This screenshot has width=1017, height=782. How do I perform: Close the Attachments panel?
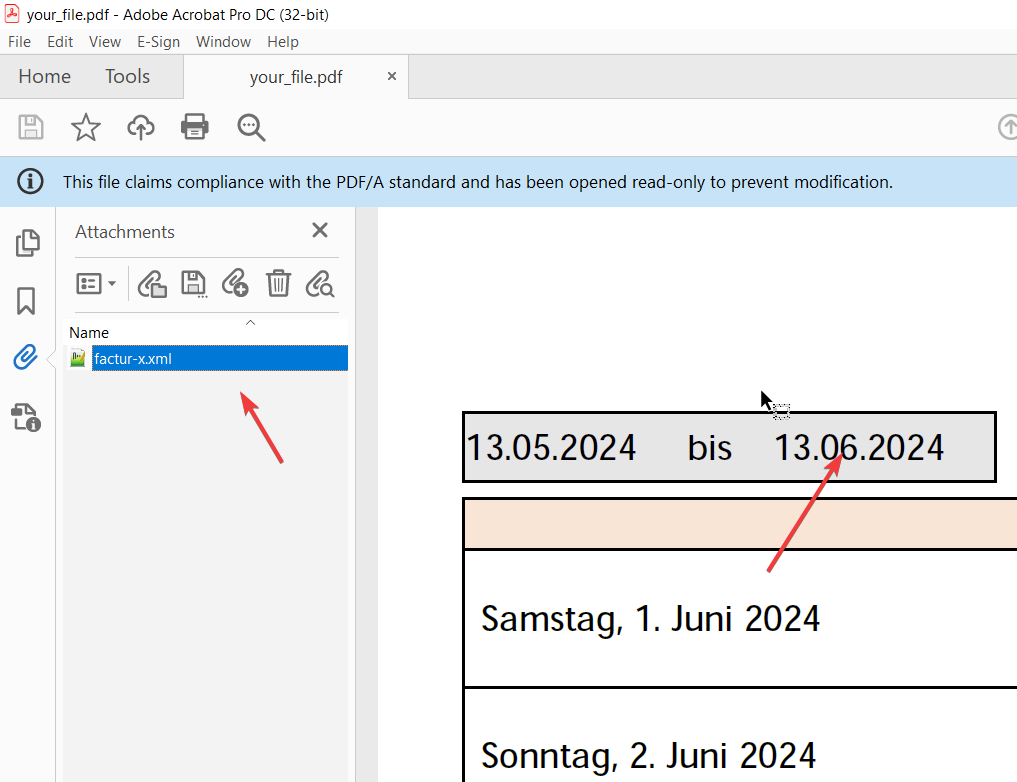coord(320,230)
